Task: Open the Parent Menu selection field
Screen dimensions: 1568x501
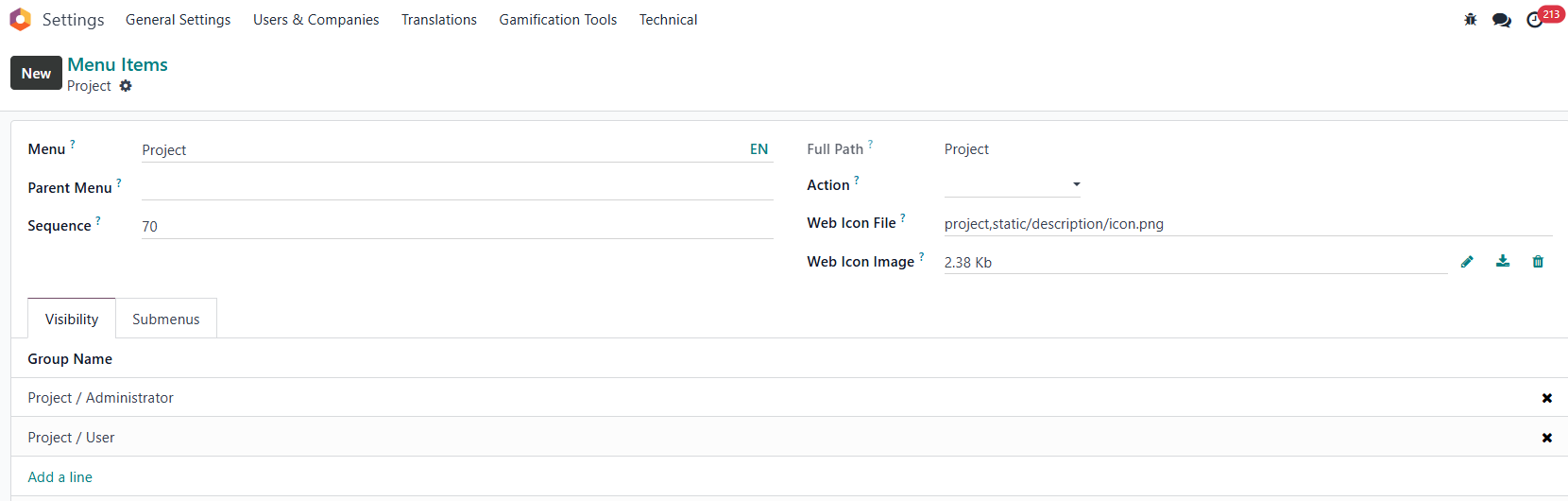Action: [x=457, y=187]
